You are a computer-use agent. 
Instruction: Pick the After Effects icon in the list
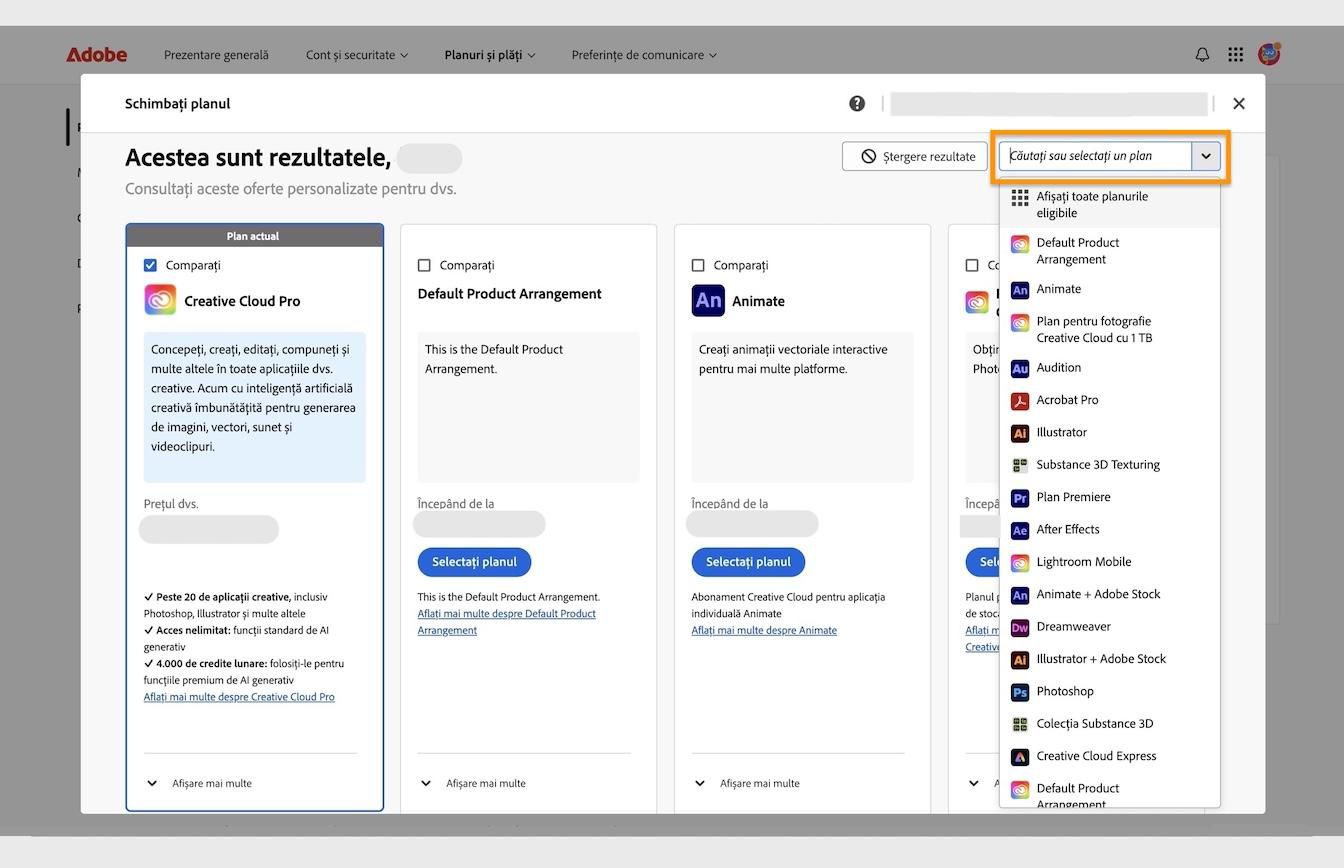1020,530
